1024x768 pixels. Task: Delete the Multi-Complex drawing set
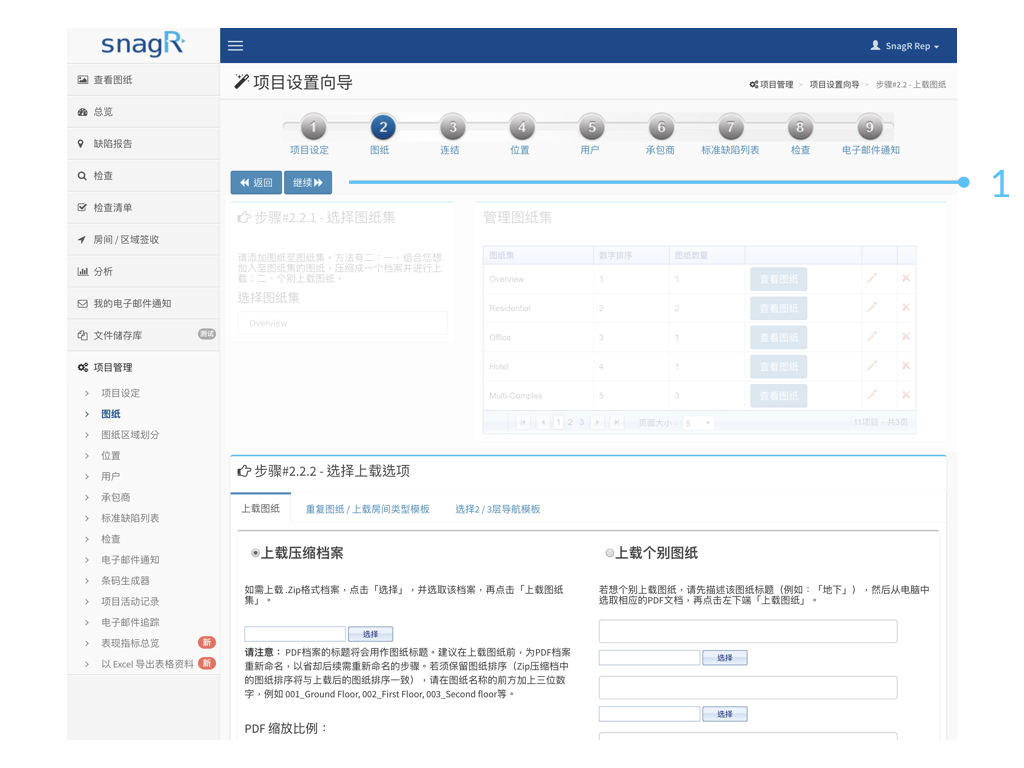906,395
